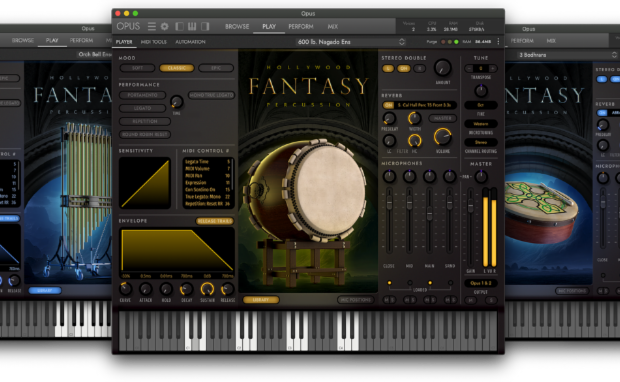Switch to the Play tab

[x=269, y=26]
